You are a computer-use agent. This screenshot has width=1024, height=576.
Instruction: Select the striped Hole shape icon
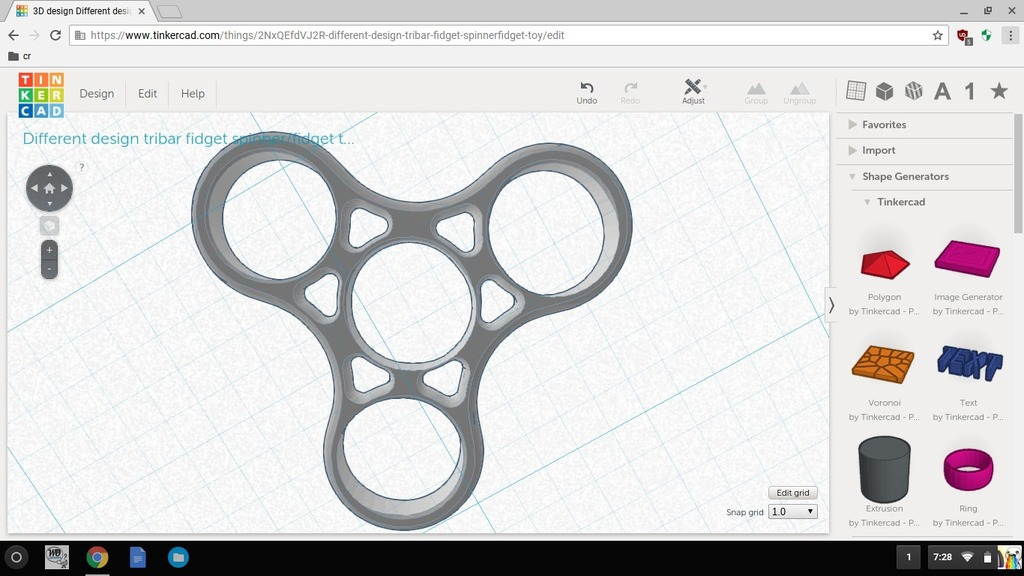(913, 90)
